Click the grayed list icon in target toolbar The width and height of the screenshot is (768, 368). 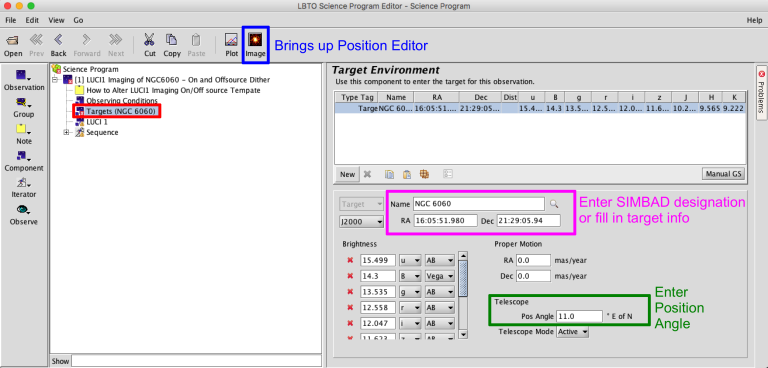click(x=447, y=174)
